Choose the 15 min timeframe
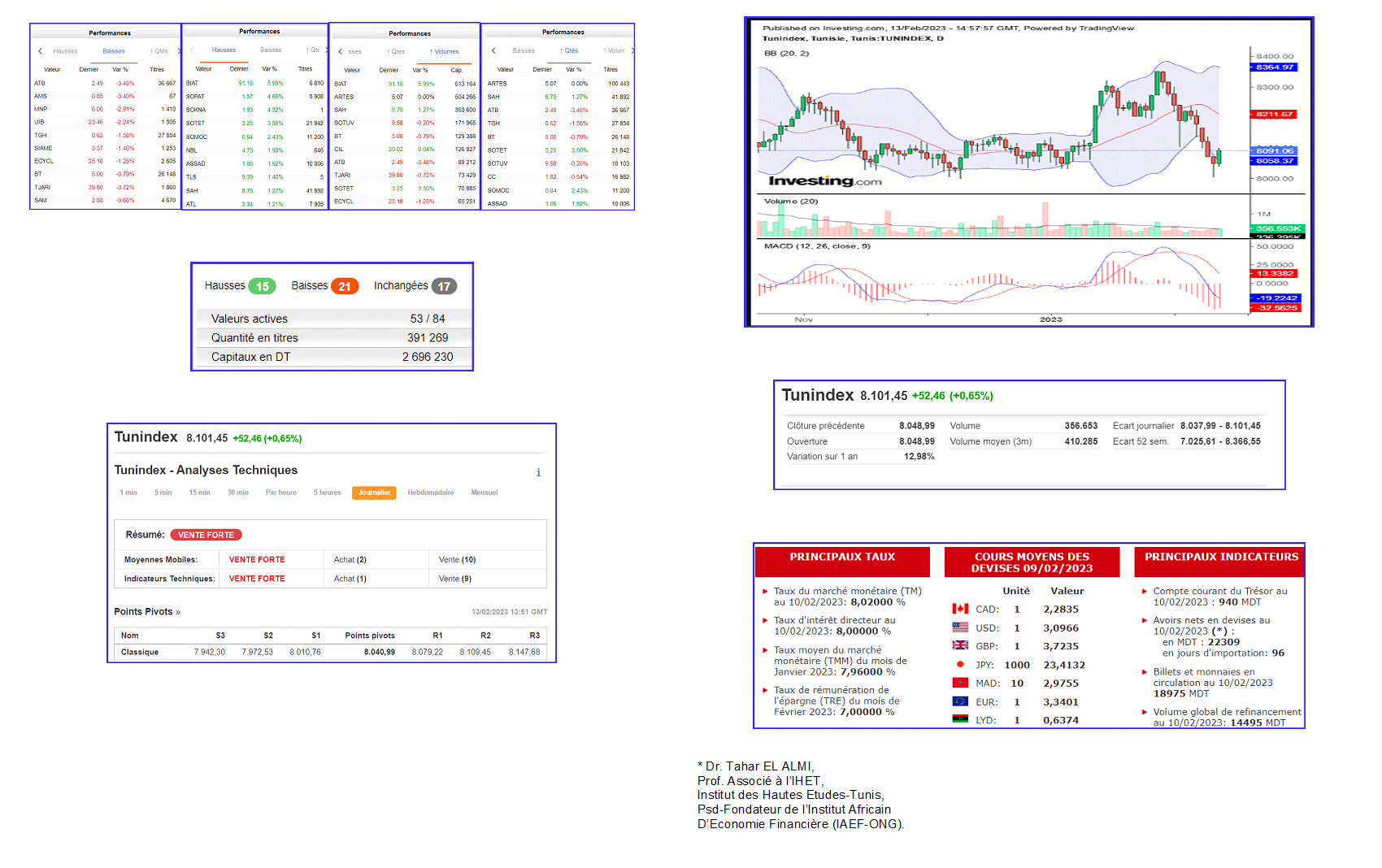This screenshot has height=868, width=1382. click(199, 493)
